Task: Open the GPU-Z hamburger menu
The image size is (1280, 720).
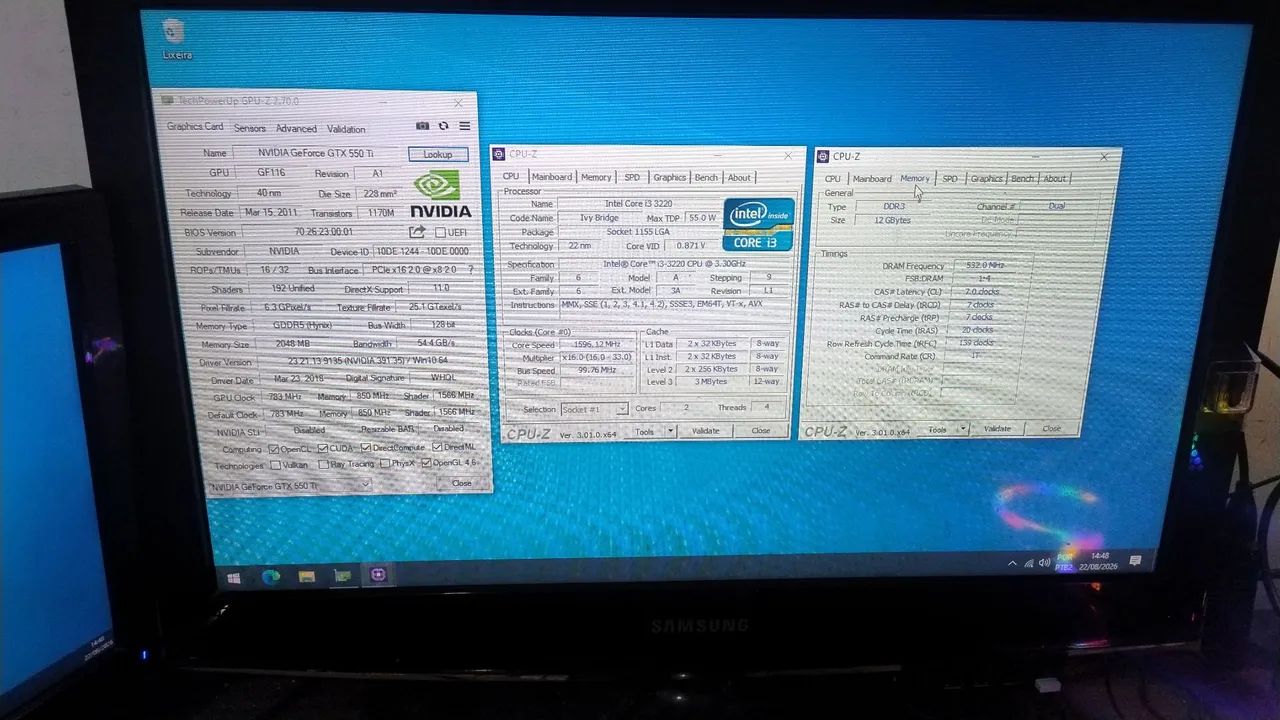Action: click(465, 126)
